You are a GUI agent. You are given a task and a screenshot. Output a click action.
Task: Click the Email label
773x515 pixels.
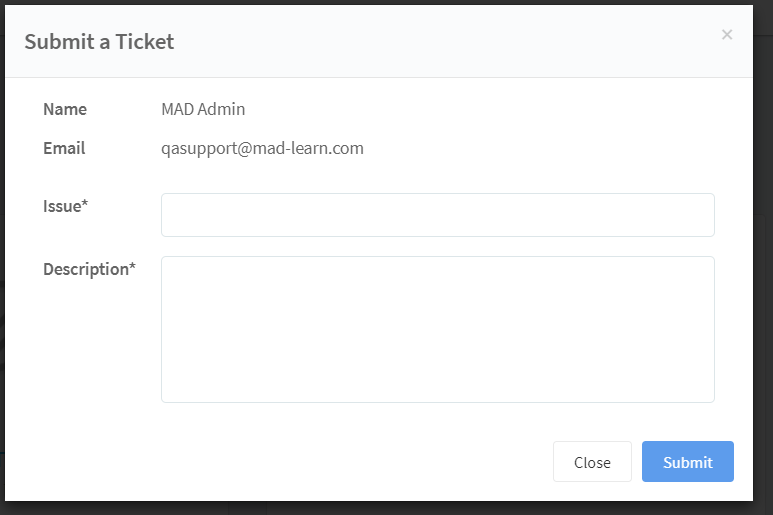[64, 148]
